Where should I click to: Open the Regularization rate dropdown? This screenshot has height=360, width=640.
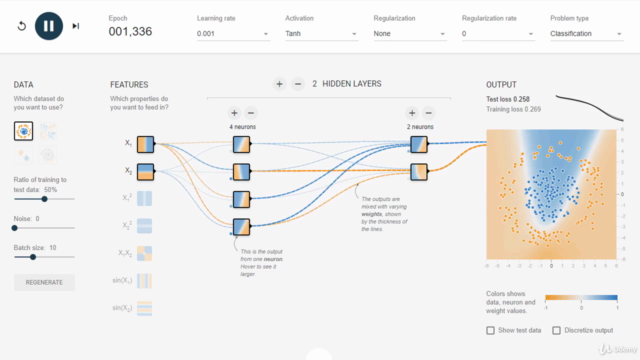click(498, 33)
